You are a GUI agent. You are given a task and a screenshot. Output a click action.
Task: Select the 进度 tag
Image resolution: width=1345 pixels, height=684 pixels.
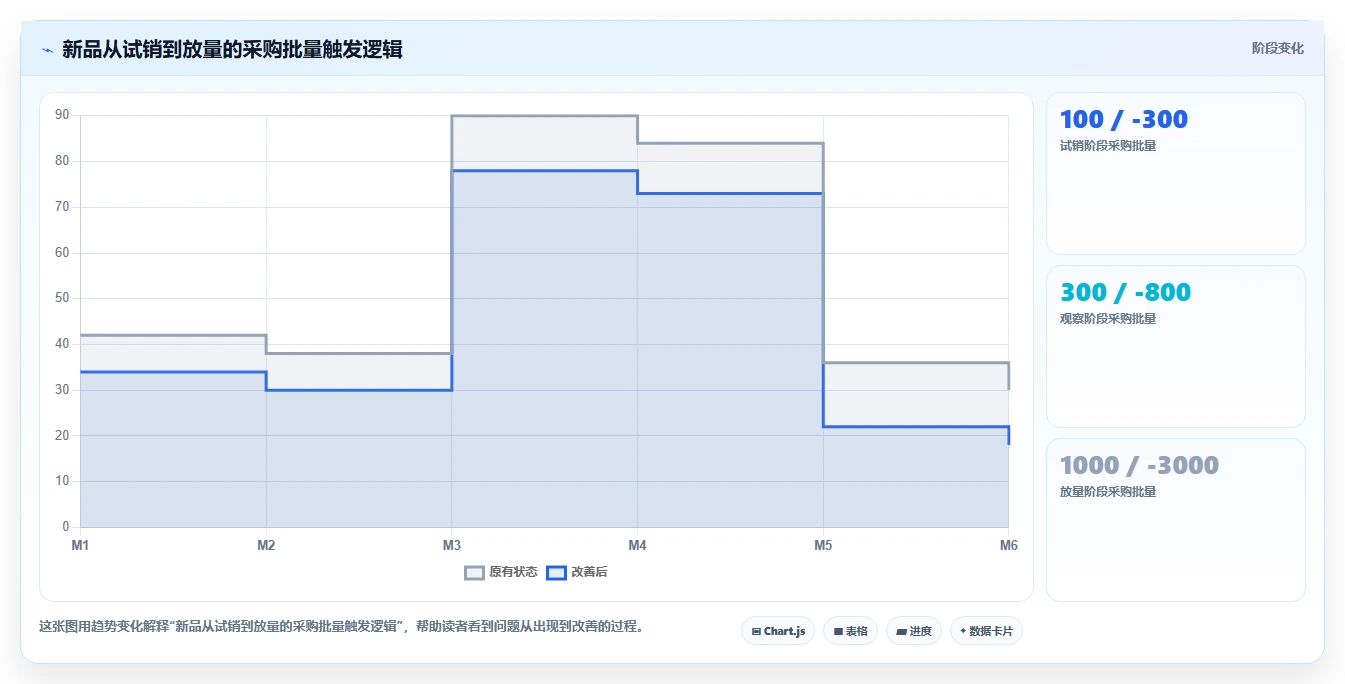coord(914,631)
